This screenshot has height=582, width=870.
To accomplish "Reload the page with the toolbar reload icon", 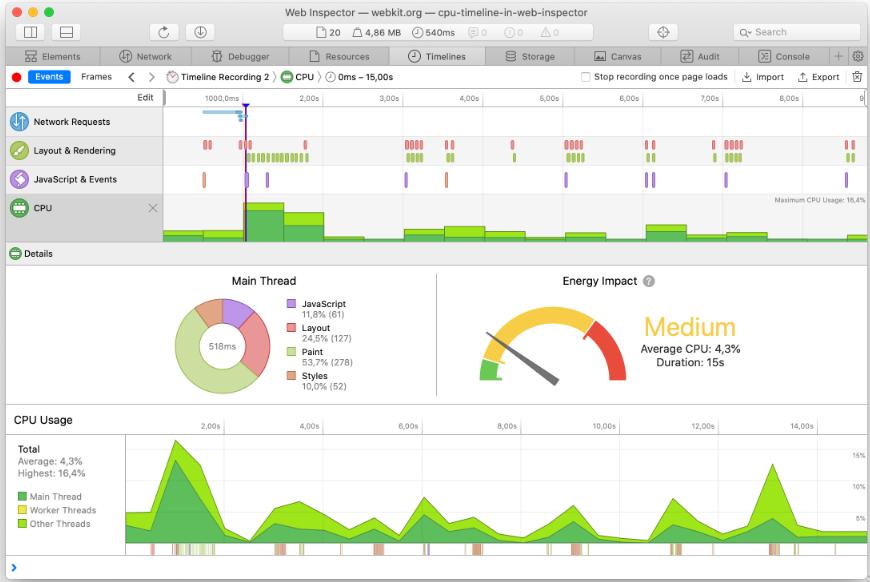I will [x=164, y=32].
